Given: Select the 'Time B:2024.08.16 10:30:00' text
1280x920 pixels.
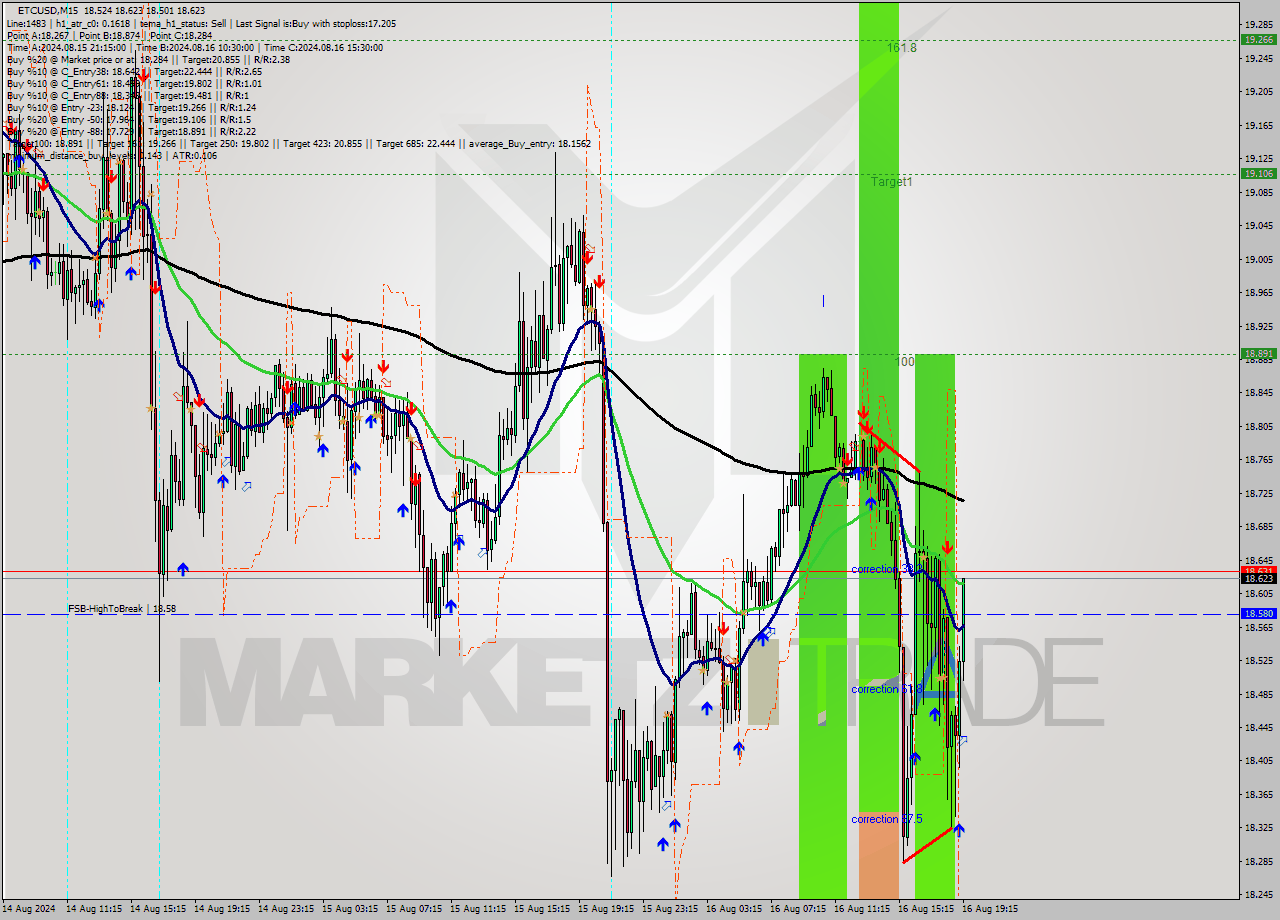Looking at the screenshot, I should (197, 47).
